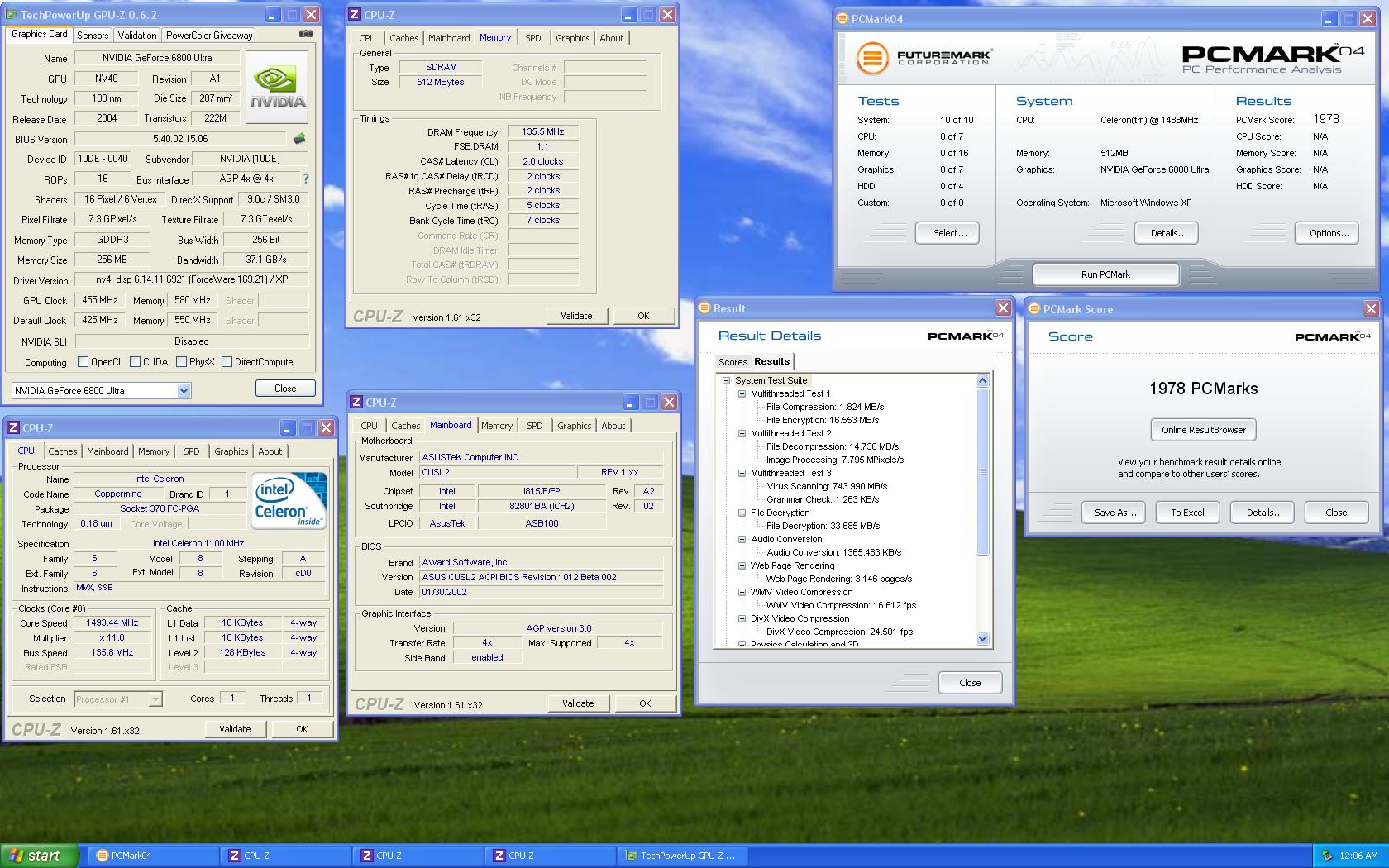Click the Bus Interface question mark
The width and height of the screenshot is (1389, 868).
(x=306, y=179)
